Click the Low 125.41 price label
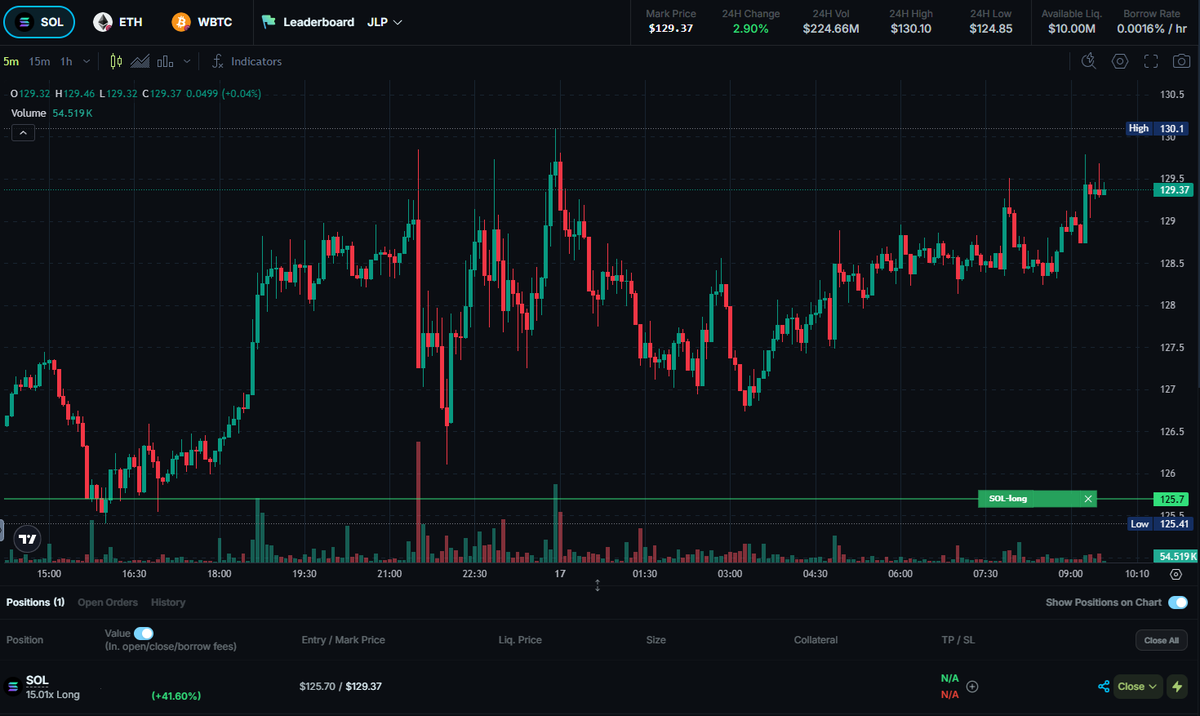The image size is (1200, 716). pyautogui.click(x=1158, y=523)
